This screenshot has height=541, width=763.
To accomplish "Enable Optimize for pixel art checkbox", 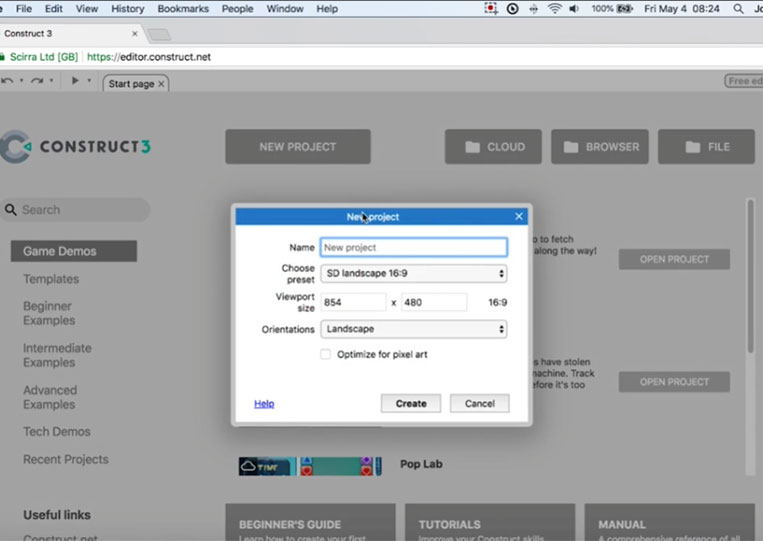I will 326,354.
